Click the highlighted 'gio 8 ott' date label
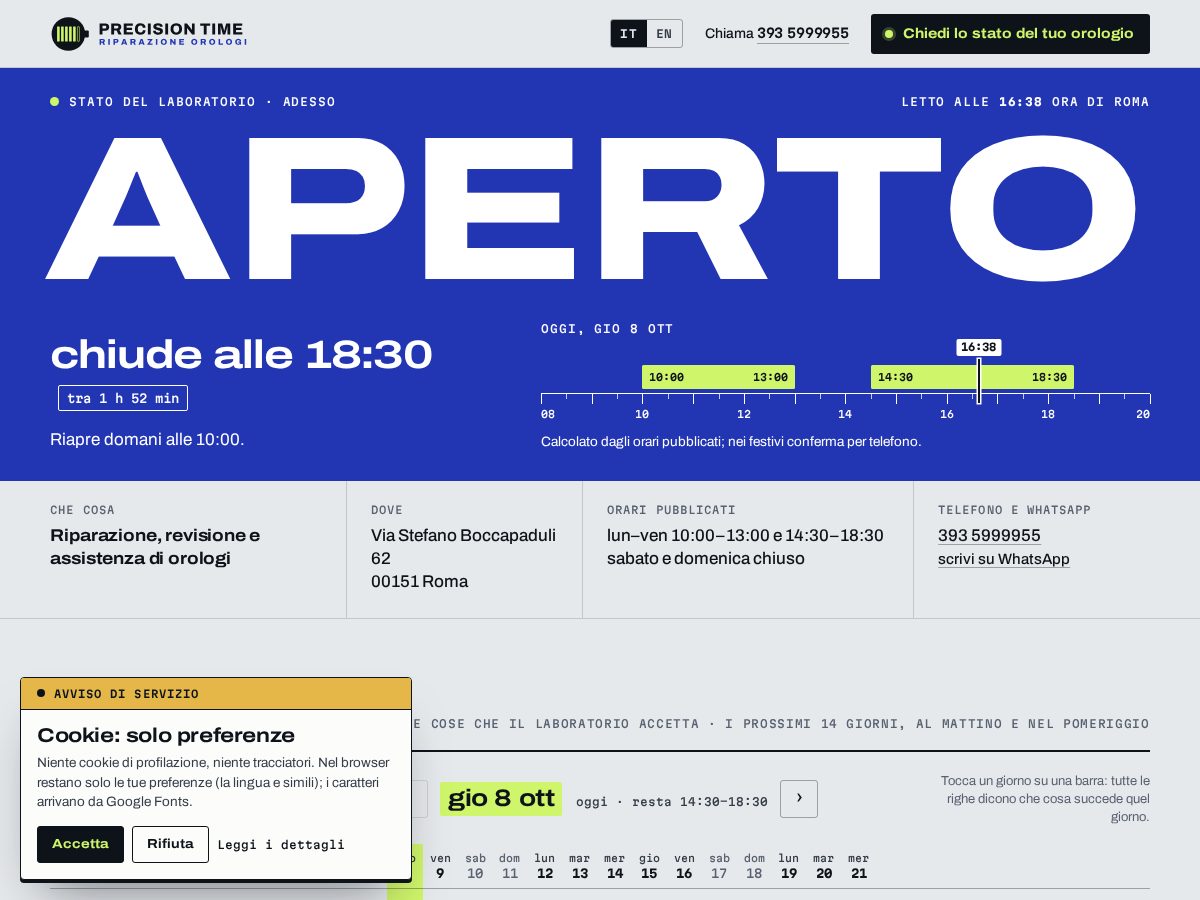Screen dimensions: 1200x900 click(x=501, y=798)
